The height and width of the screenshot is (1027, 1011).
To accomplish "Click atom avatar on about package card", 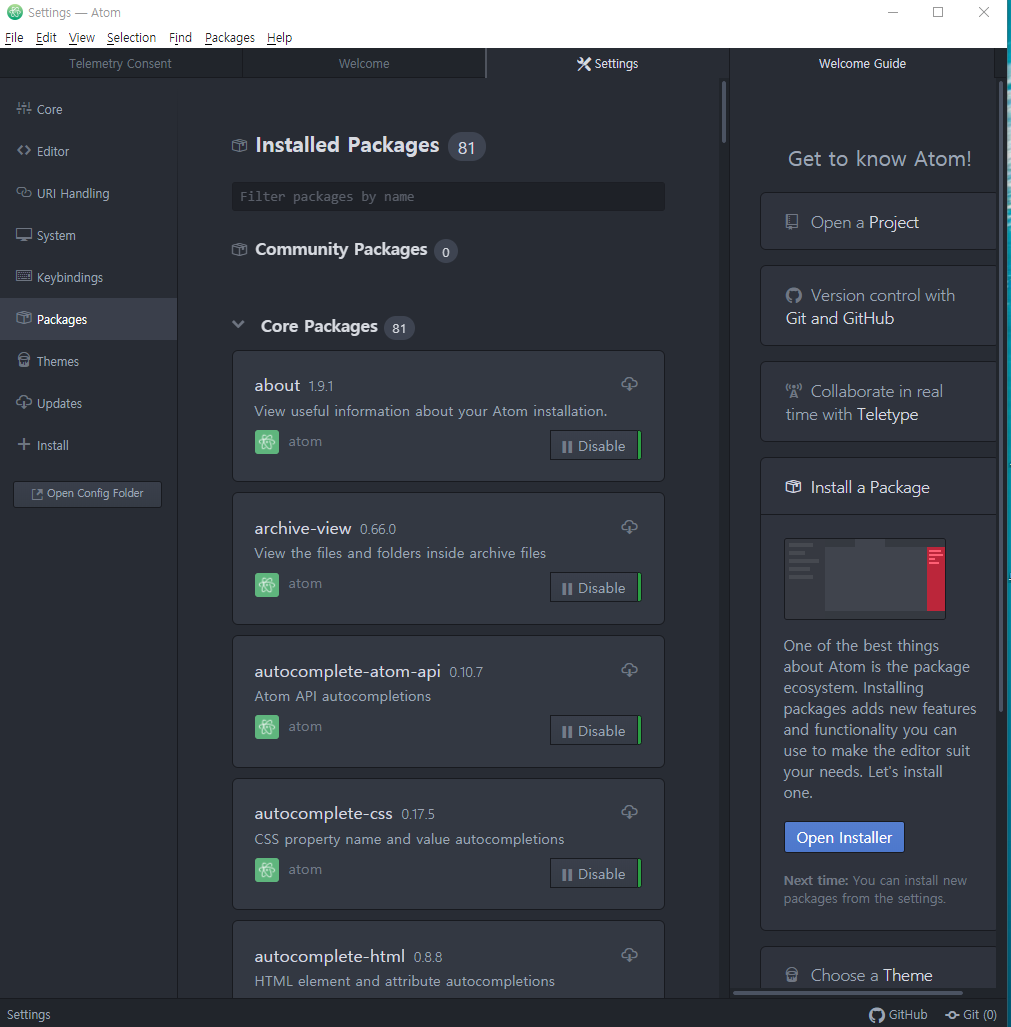I will [x=267, y=442].
